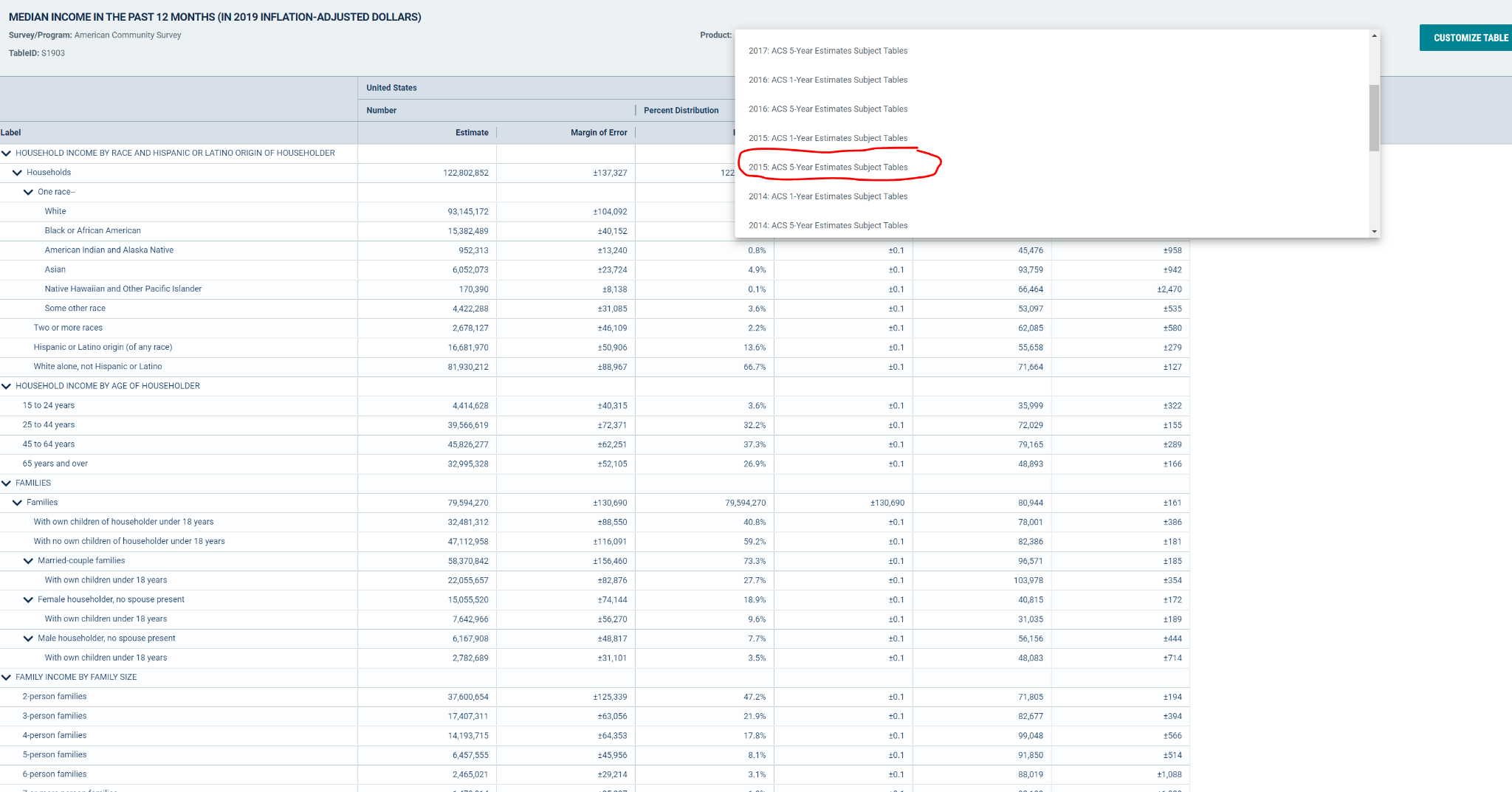Screen dimensions: 1512x792
Task: Click the Black or African American row label
Action: click(92, 231)
